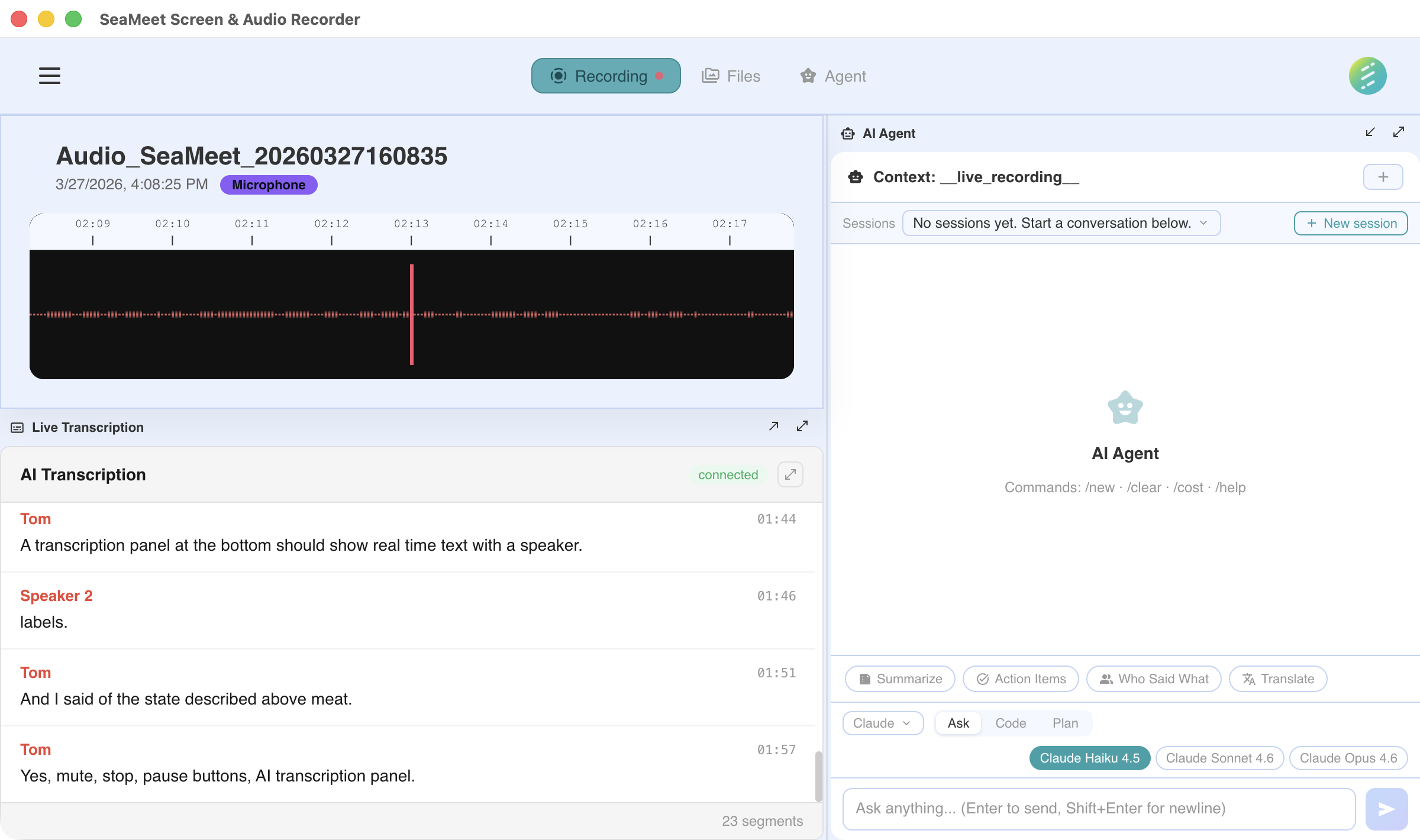
Task: Open the Claude model selector dropdown
Action: tap(882, 723)
